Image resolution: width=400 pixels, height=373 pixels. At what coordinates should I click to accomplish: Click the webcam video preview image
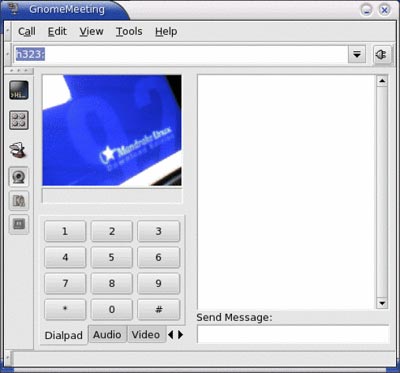coord(112,130)
